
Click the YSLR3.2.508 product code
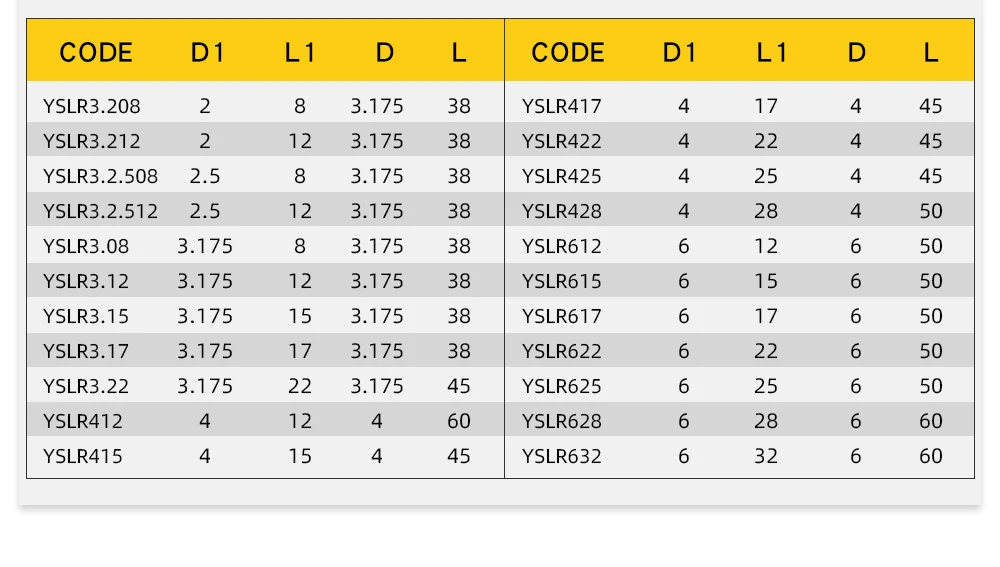coord(100,176)
